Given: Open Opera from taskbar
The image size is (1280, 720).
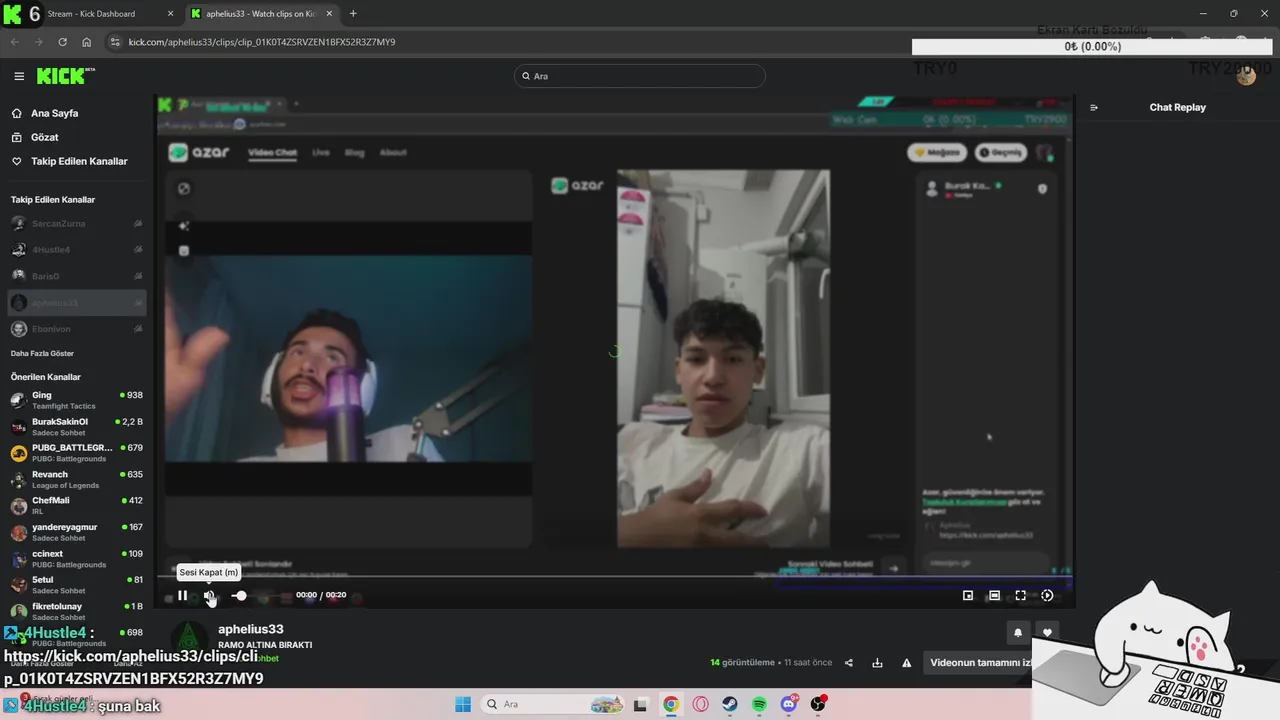Looking at the screenshot, I should [701, 704].
